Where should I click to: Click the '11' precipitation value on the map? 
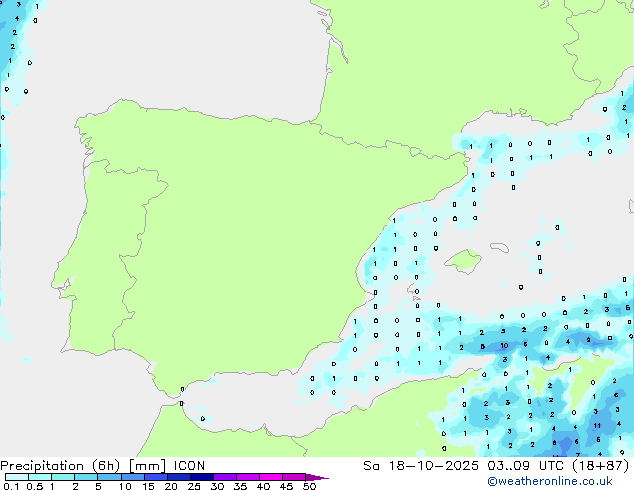597,425
